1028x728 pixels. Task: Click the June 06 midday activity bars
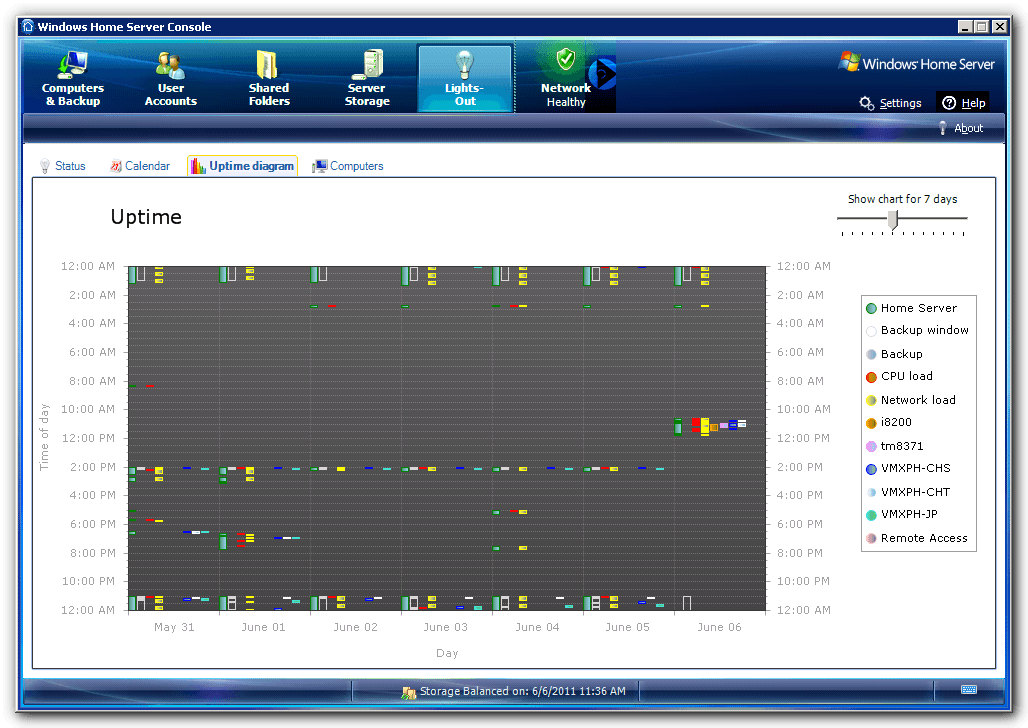(710, 426)
